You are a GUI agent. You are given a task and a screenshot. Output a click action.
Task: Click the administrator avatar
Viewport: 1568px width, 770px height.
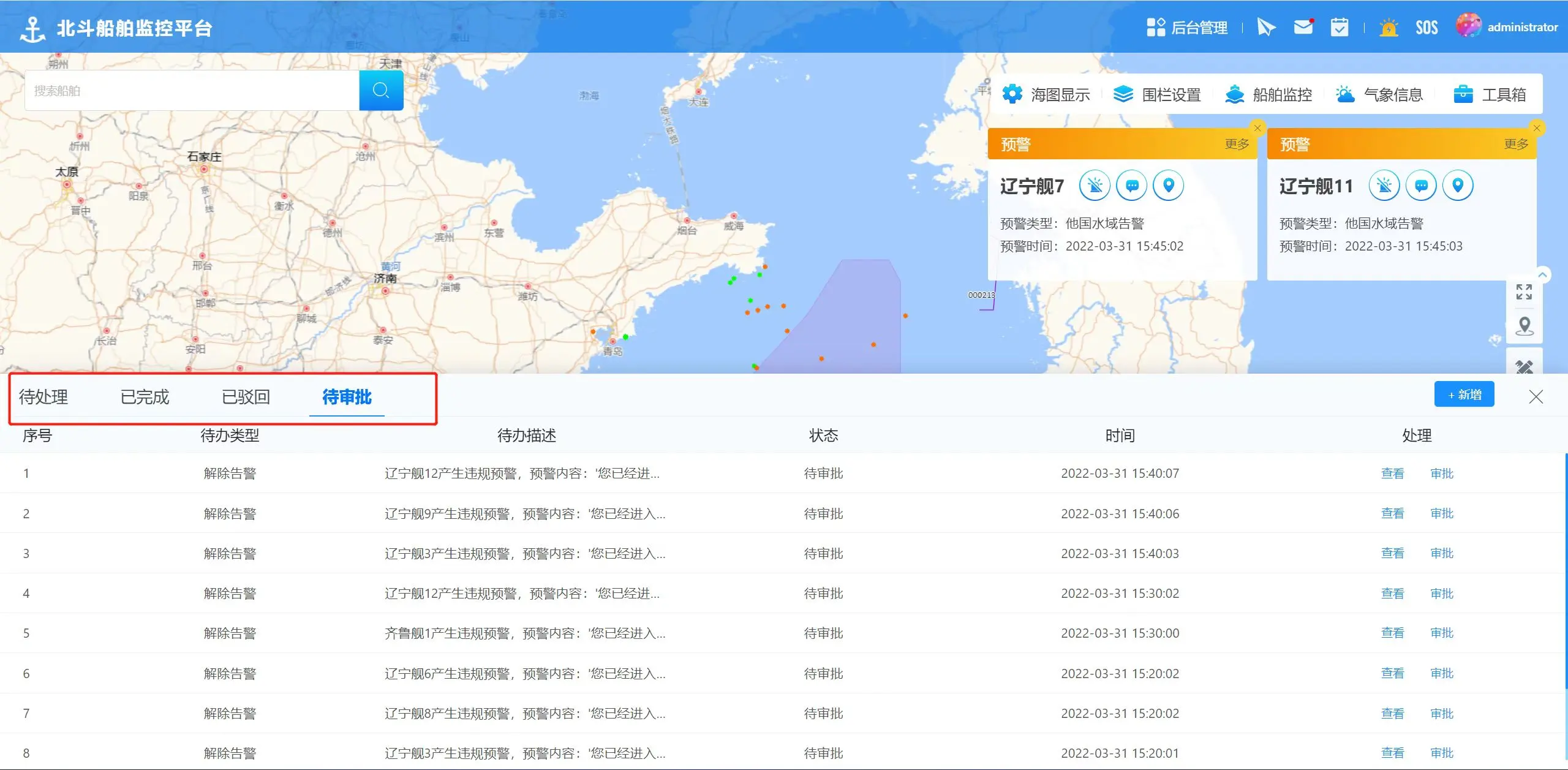pos(1468,26)
